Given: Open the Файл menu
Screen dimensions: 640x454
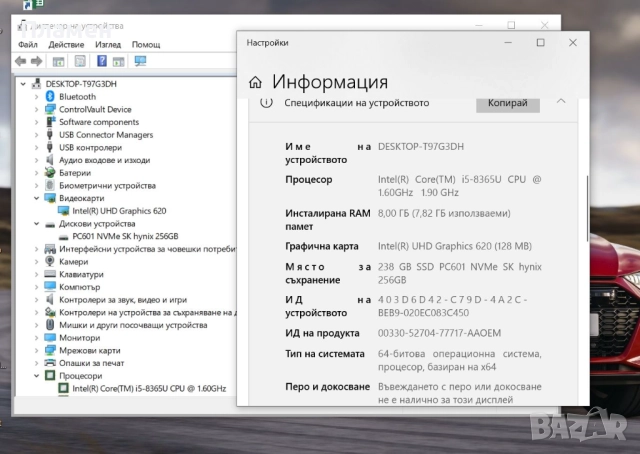Looking at the screenshot, I should pyautogui.click(x=28, y=44).
